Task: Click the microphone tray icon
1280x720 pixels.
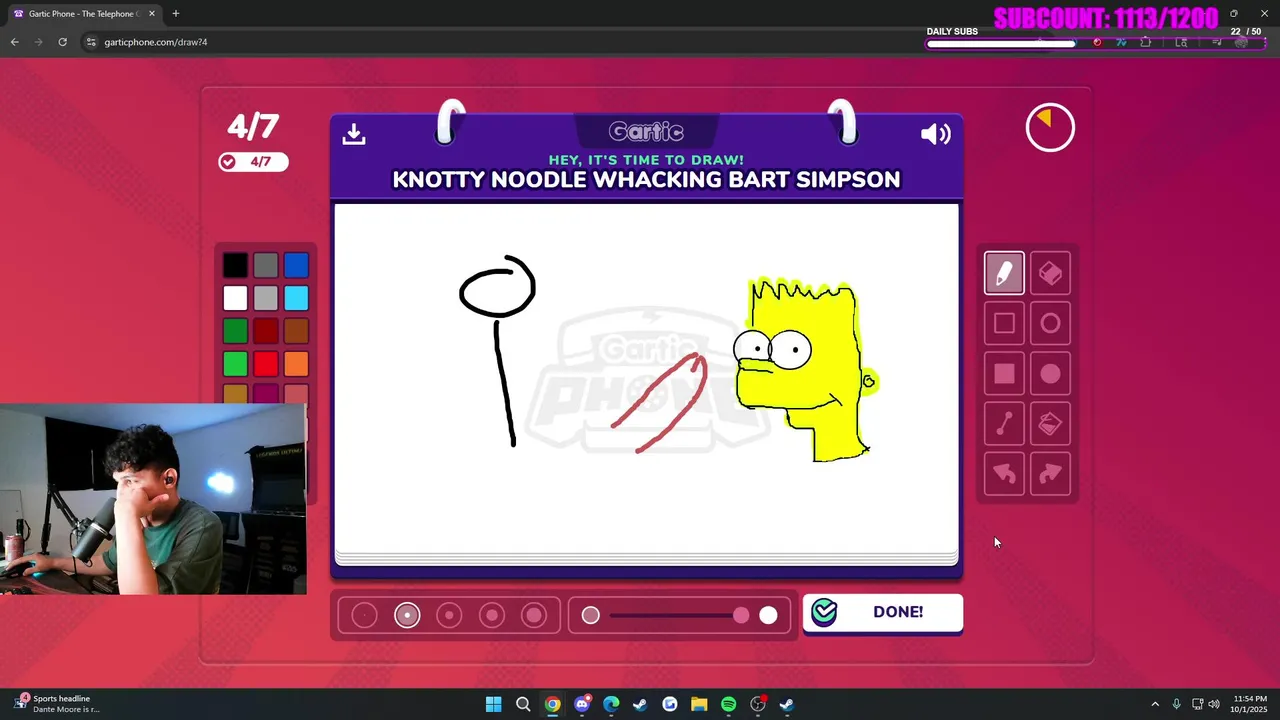Action: point(1176,704)
